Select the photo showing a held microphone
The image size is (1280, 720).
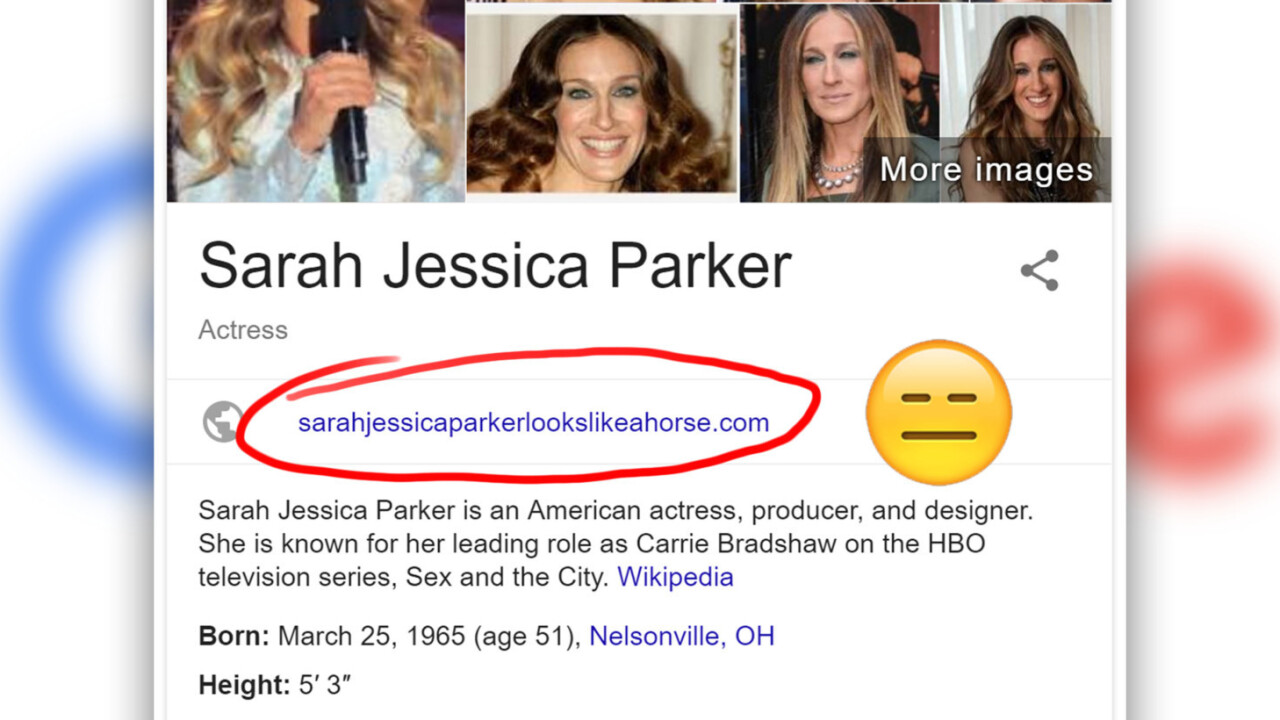click(316, 101)
